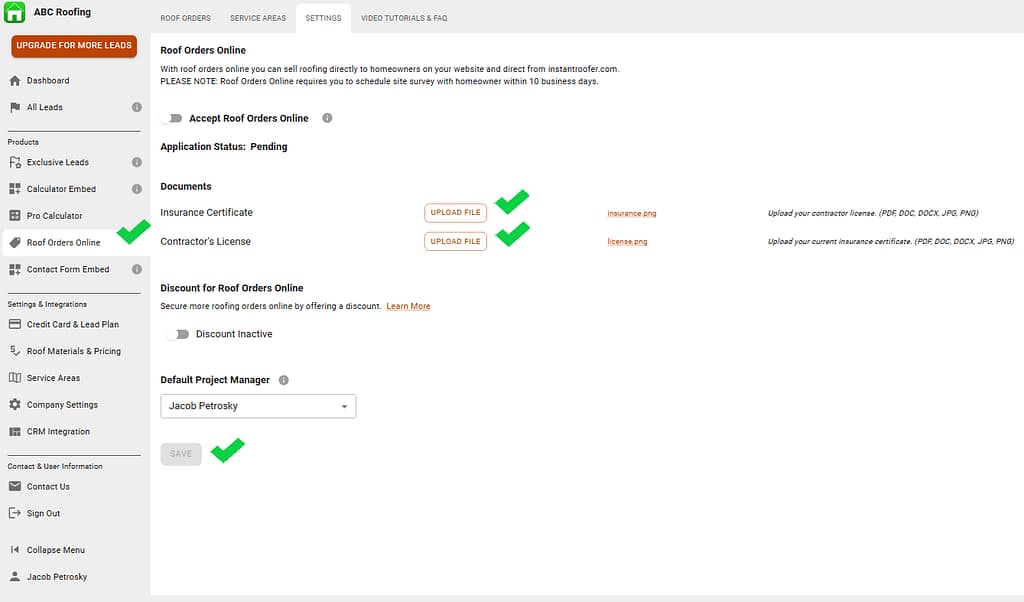Image resolution: width=1024 pixels, height=602 pixels.
Task: Click the All Leads flag icon
Action: click(15, 108)
